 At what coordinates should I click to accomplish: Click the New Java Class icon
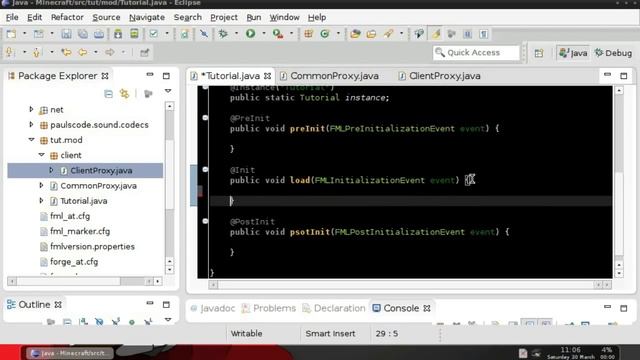325,34
